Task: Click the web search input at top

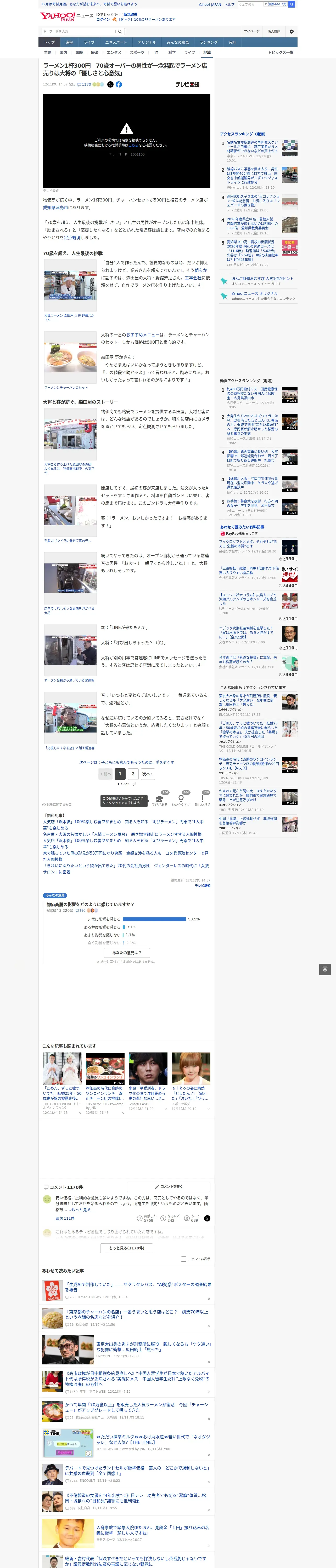Action: (251, 4)
